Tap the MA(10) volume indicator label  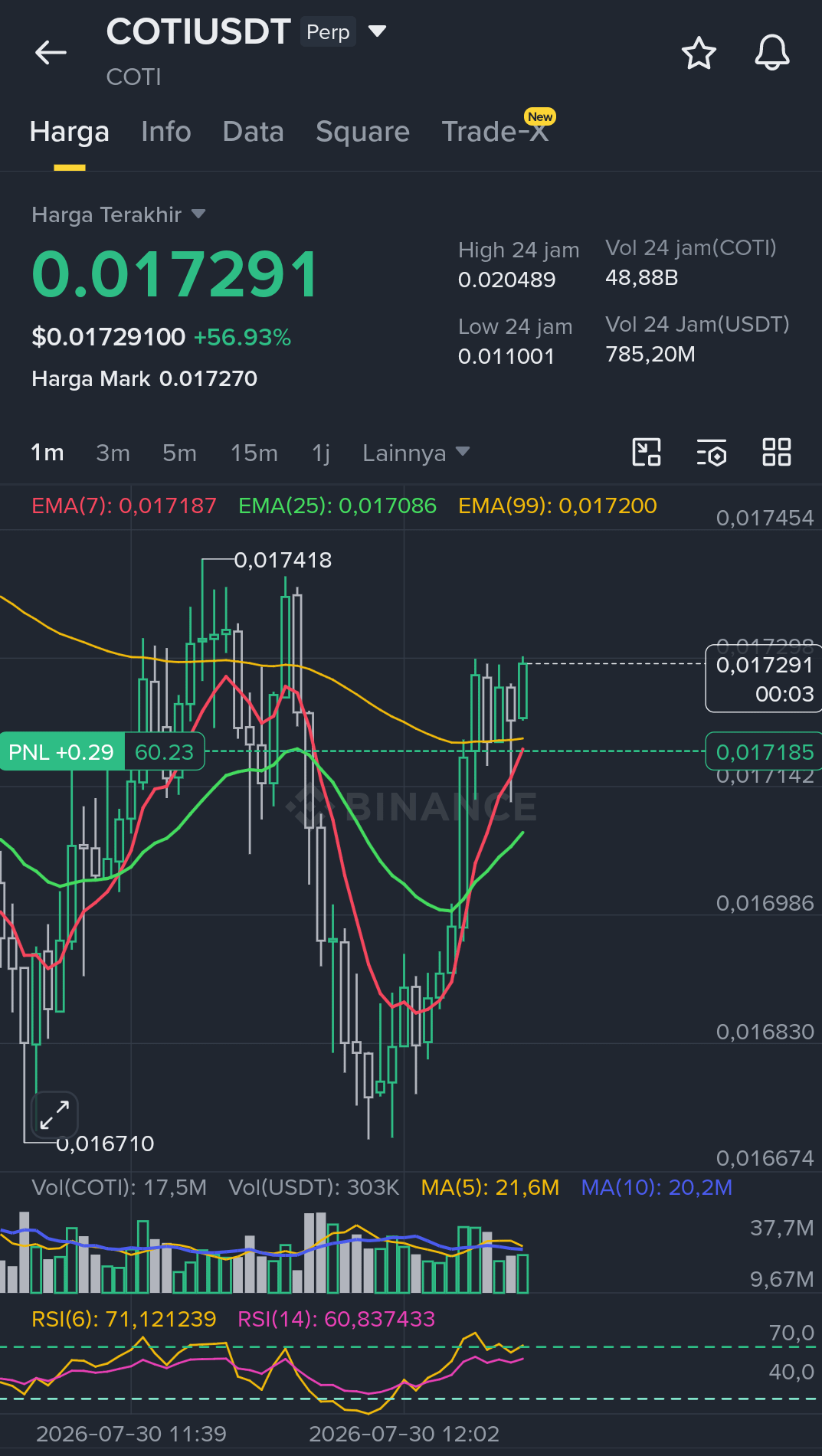pyautogui.click(x=657, y=1187)
